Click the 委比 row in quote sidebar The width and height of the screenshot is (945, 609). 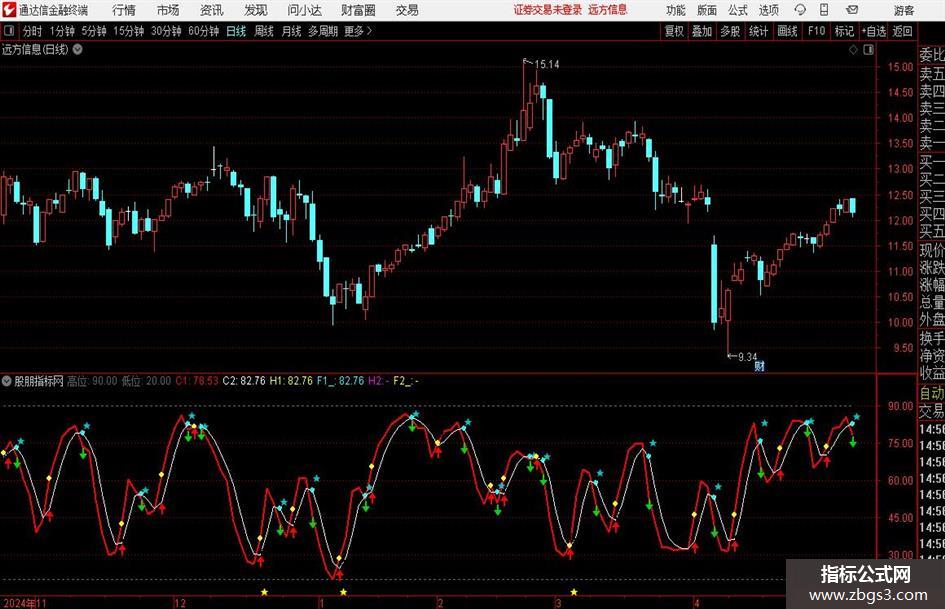[x=932, y=55]
